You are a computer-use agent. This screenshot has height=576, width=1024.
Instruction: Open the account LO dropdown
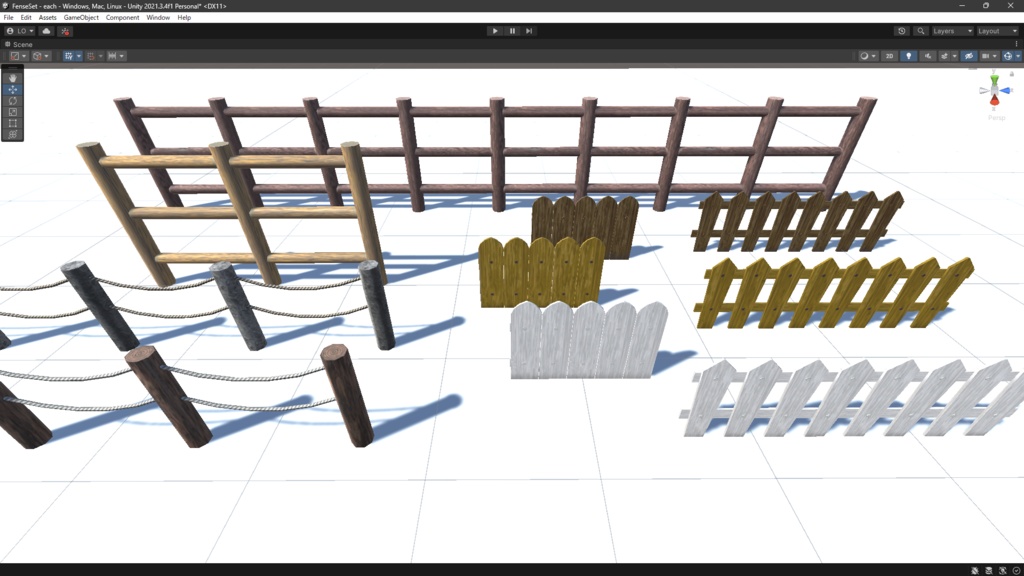coord(20,31)
